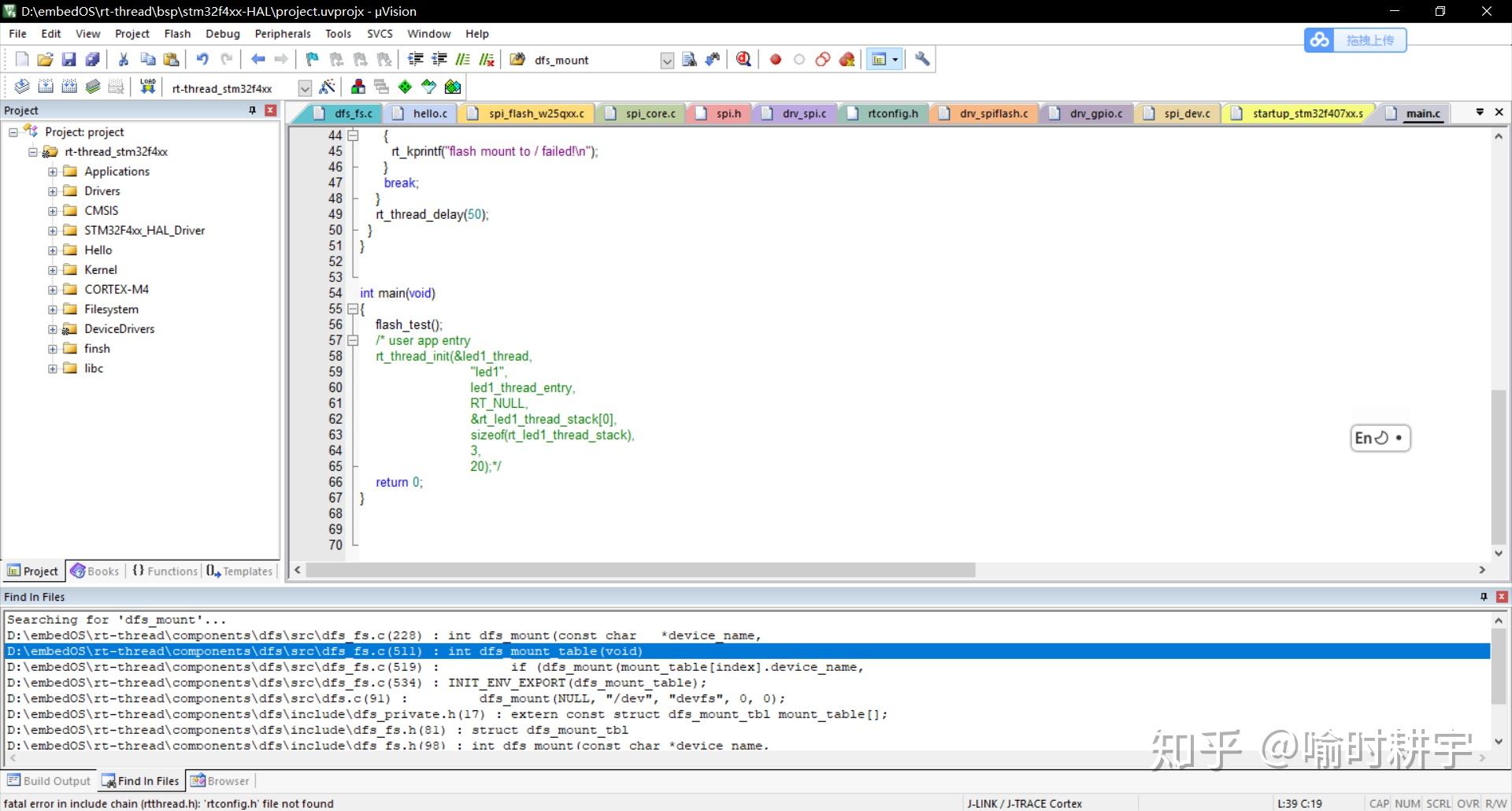Viewport: 1512px width, 811px height.
Task: Open pack installer icon
Action: click(453, 87)
